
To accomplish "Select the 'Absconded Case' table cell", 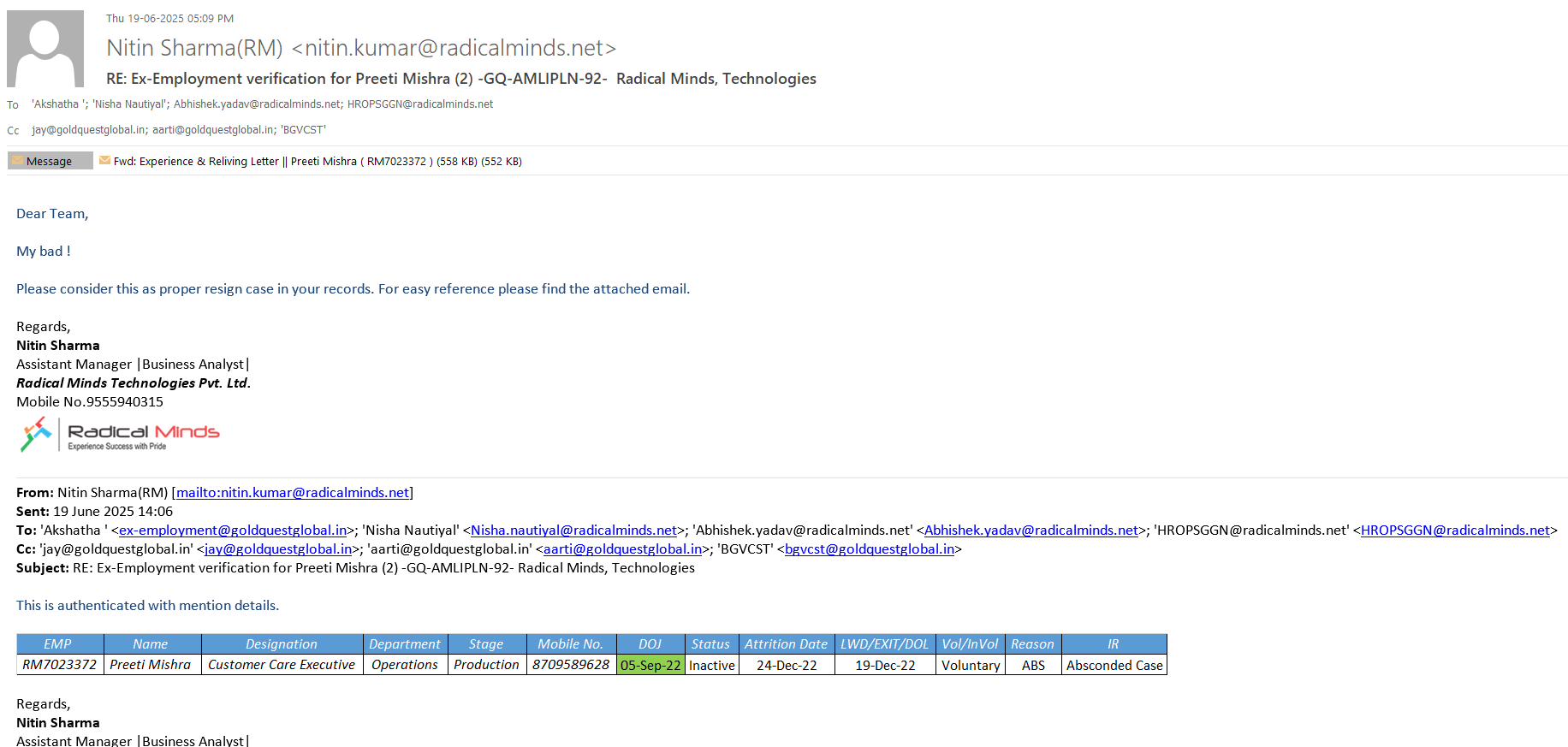I will pyautogui.click(x=1114, y=666).
